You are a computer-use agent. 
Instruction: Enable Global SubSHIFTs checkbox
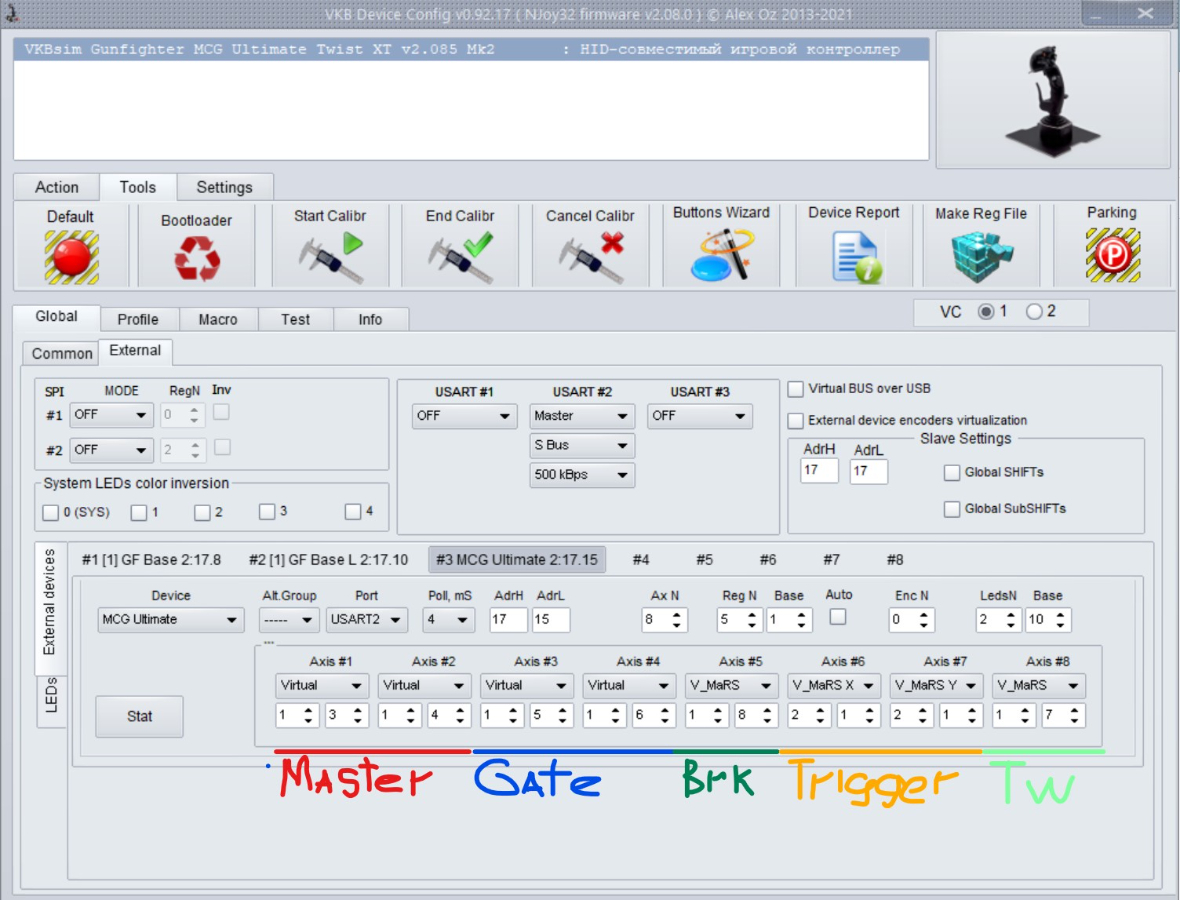pos(952,509)
